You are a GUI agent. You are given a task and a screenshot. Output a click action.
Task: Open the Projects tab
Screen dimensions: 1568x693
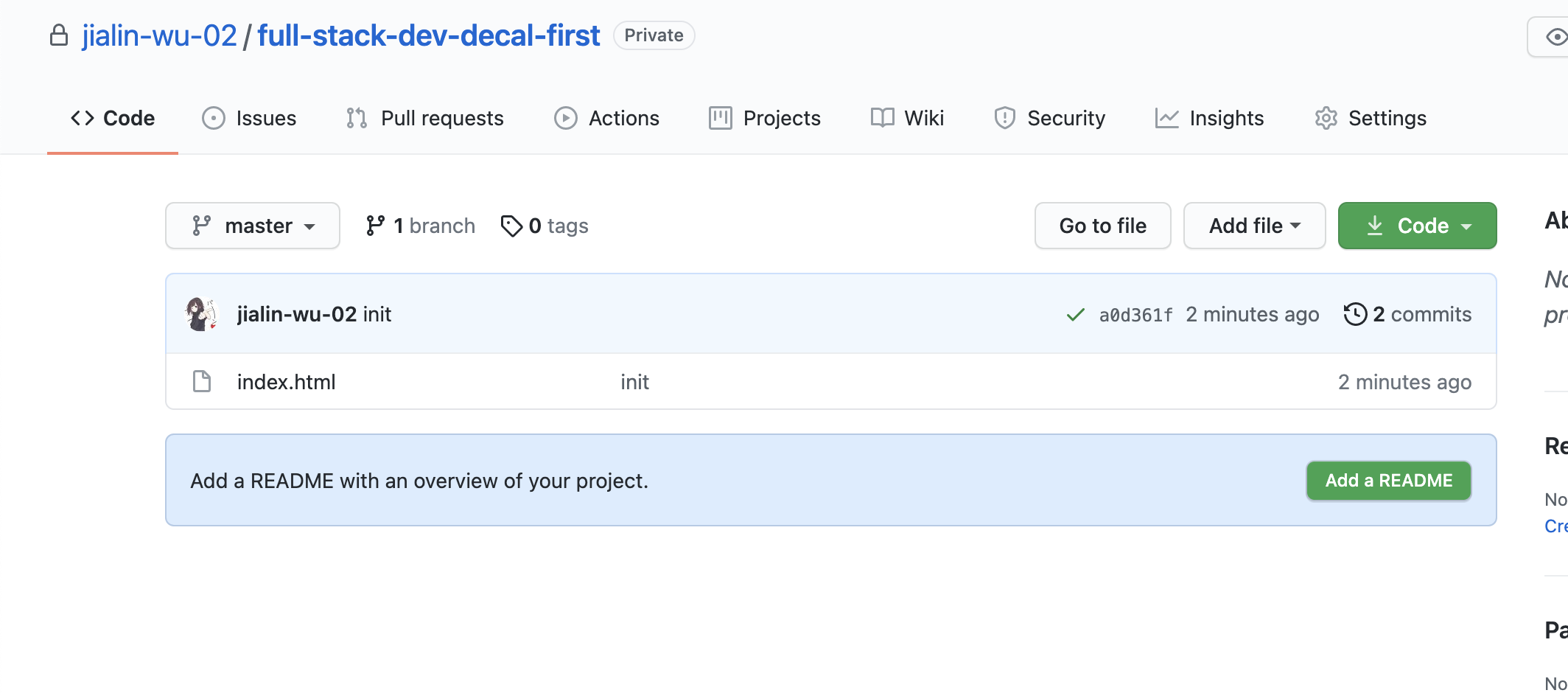pyautogui.click(x=764, y=118)
